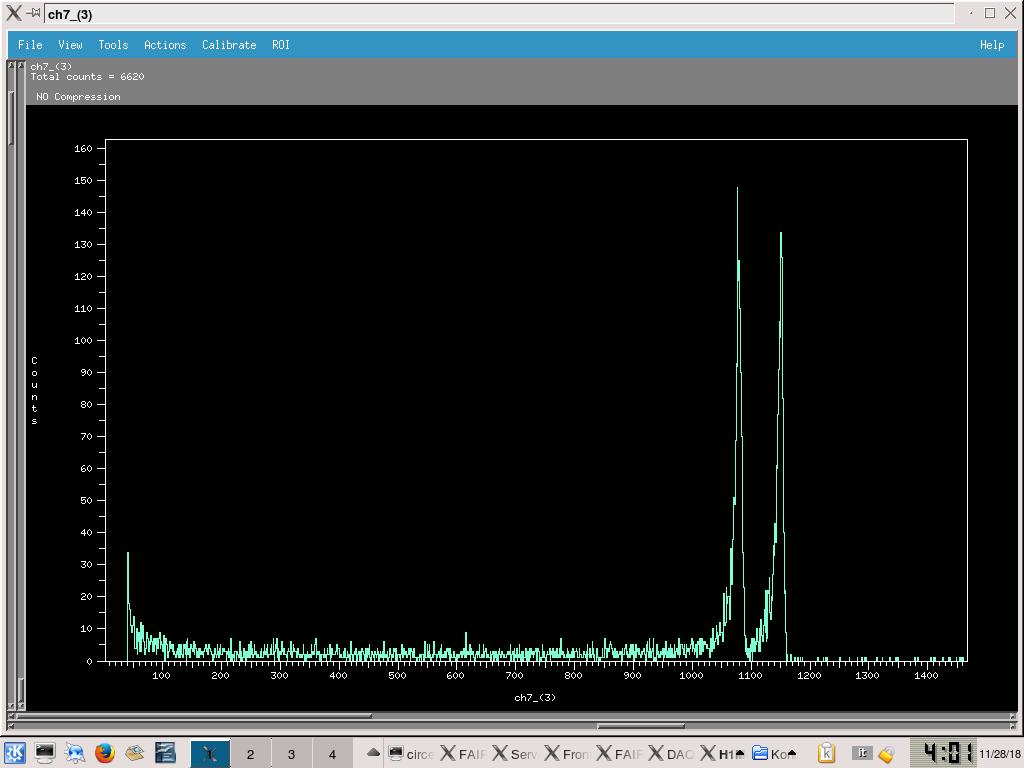
Task: Open Firefox browser from the panel
Action: point(105,753)
